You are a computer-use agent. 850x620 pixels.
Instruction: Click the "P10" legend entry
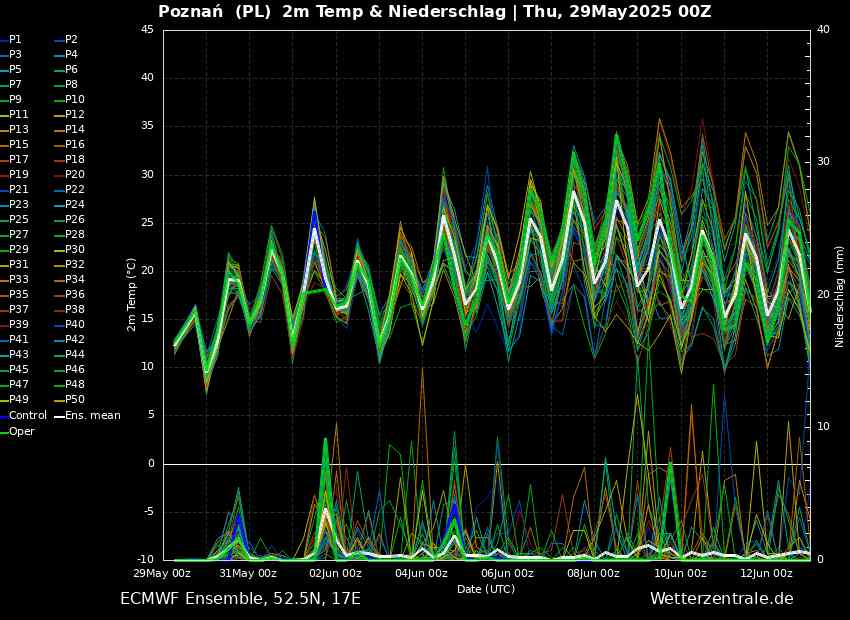69,99
